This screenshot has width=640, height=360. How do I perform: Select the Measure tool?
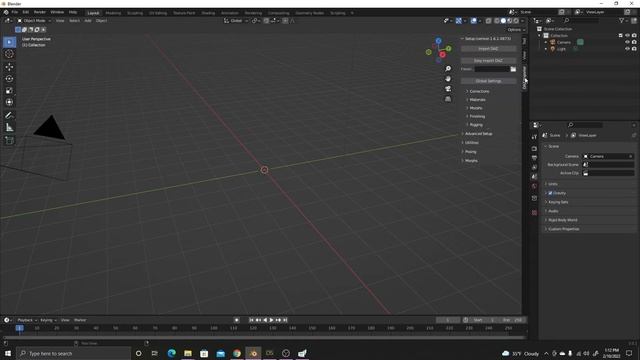point(9,128)
